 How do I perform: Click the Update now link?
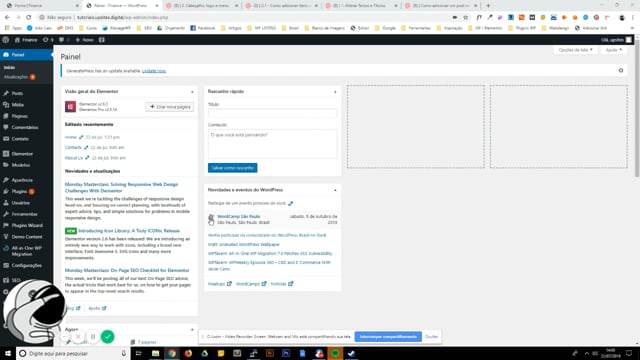click(x=154, y=71)
